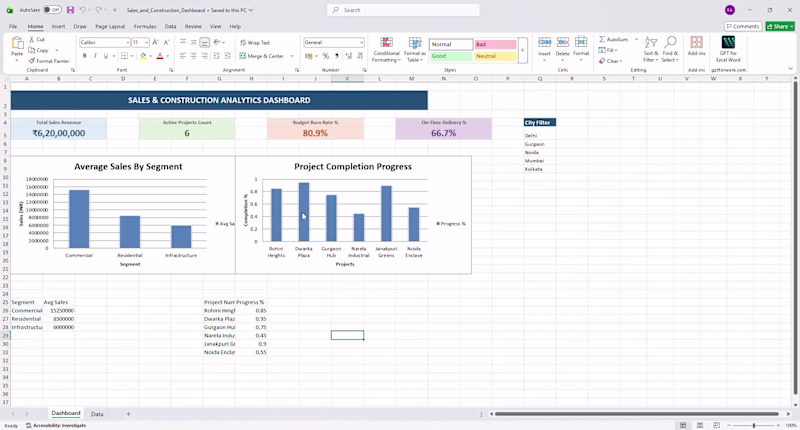Toggle Underline formatting

[x=106, y=56]
